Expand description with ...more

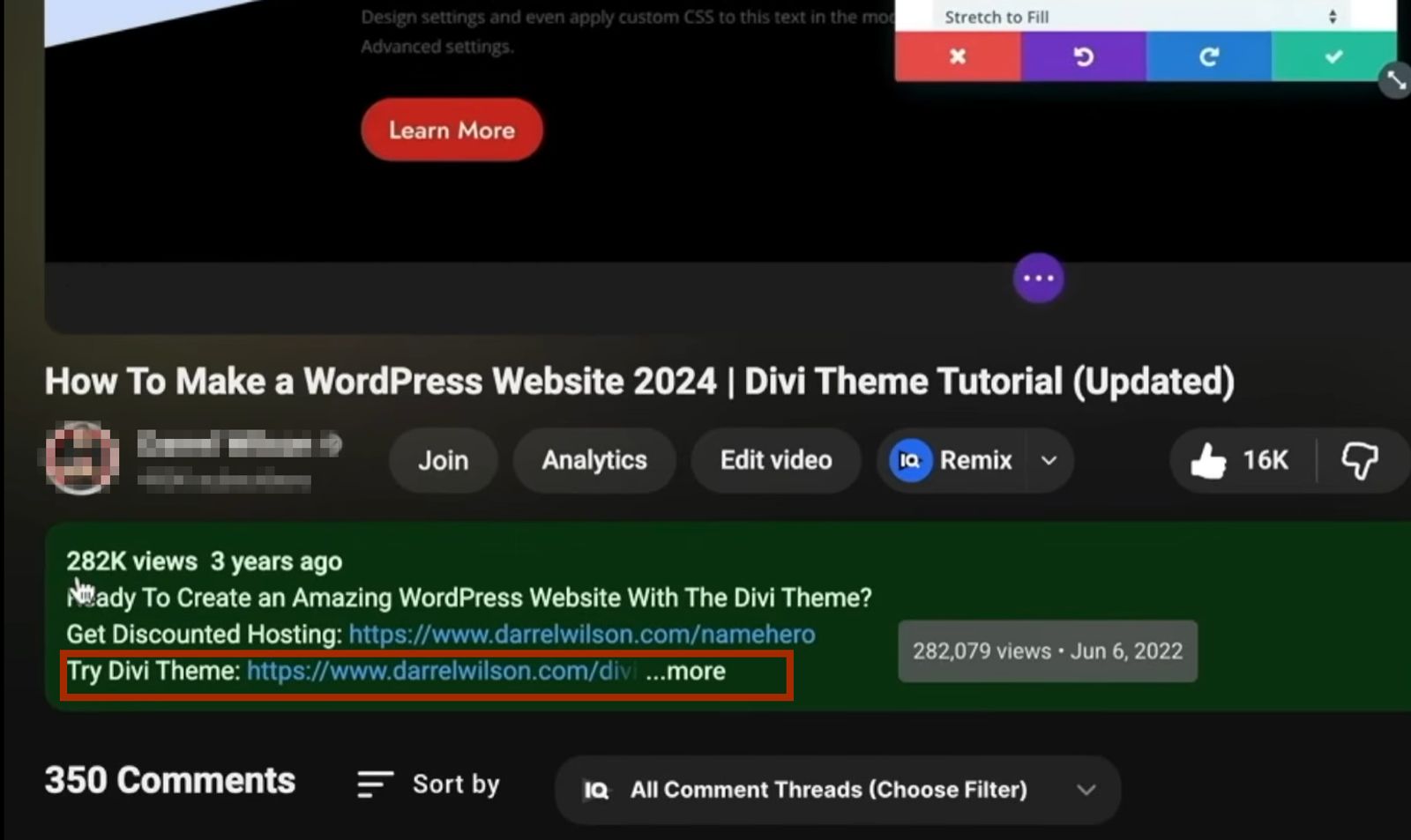coord(685,672)
